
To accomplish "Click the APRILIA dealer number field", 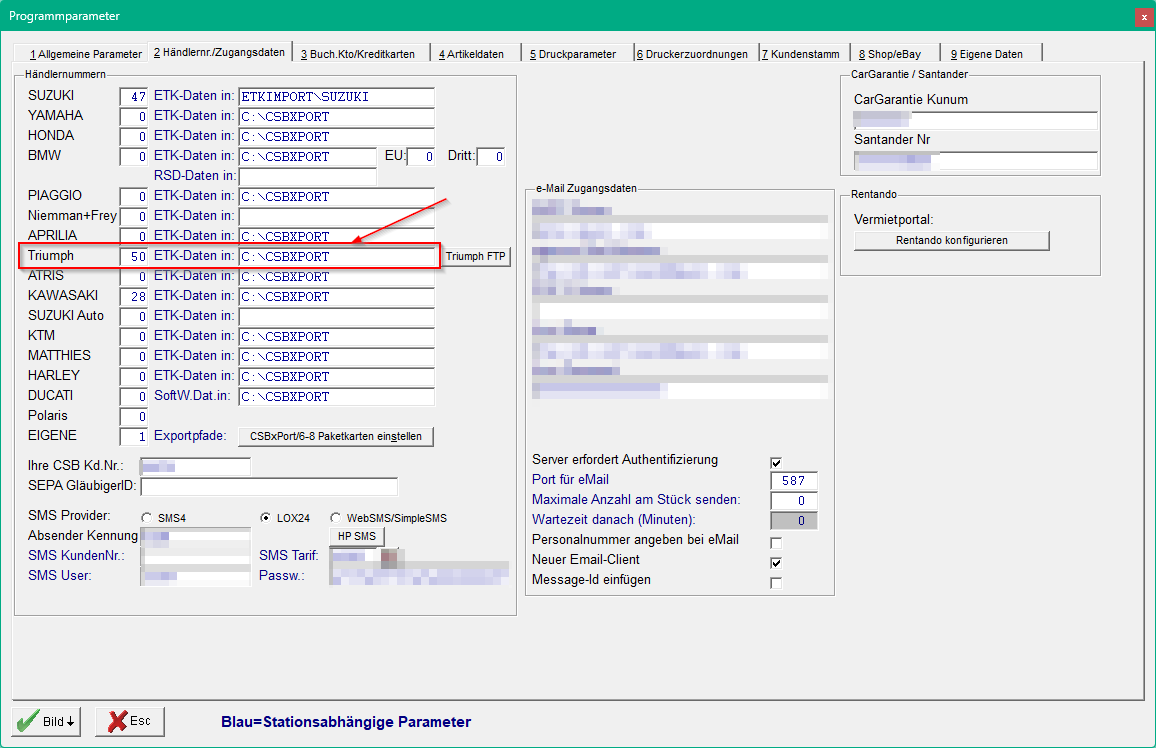I will point(133,237).
